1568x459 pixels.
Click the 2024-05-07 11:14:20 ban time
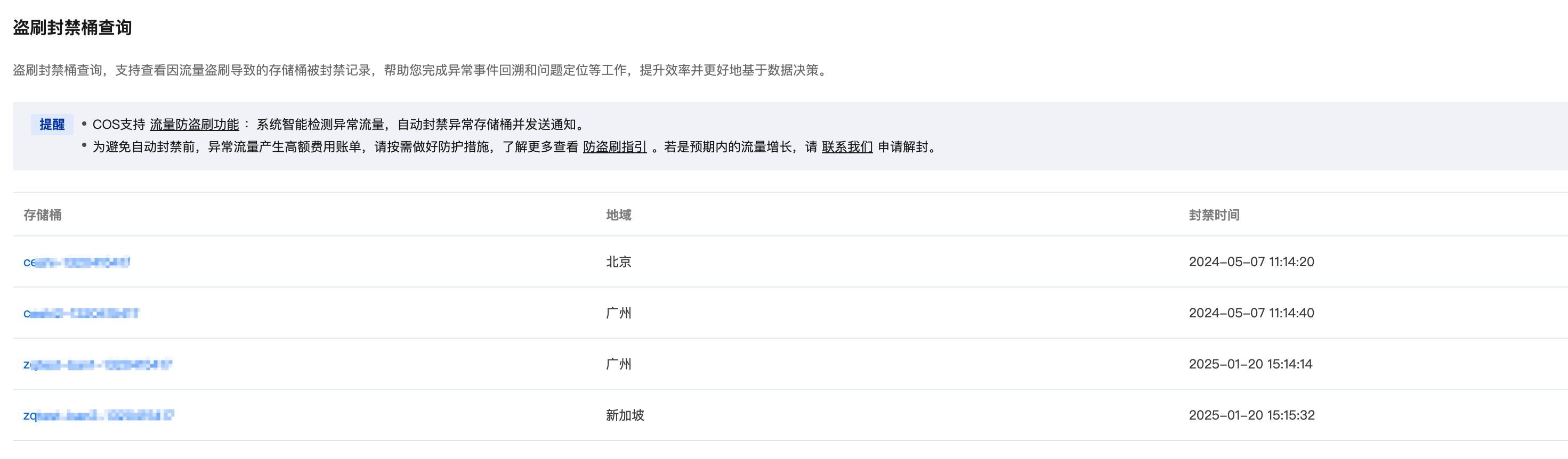(x=1251, y=262)
